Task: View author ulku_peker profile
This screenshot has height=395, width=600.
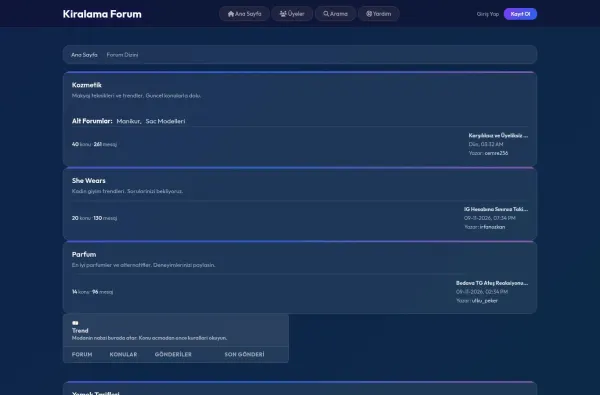Action: pos(485,301)
